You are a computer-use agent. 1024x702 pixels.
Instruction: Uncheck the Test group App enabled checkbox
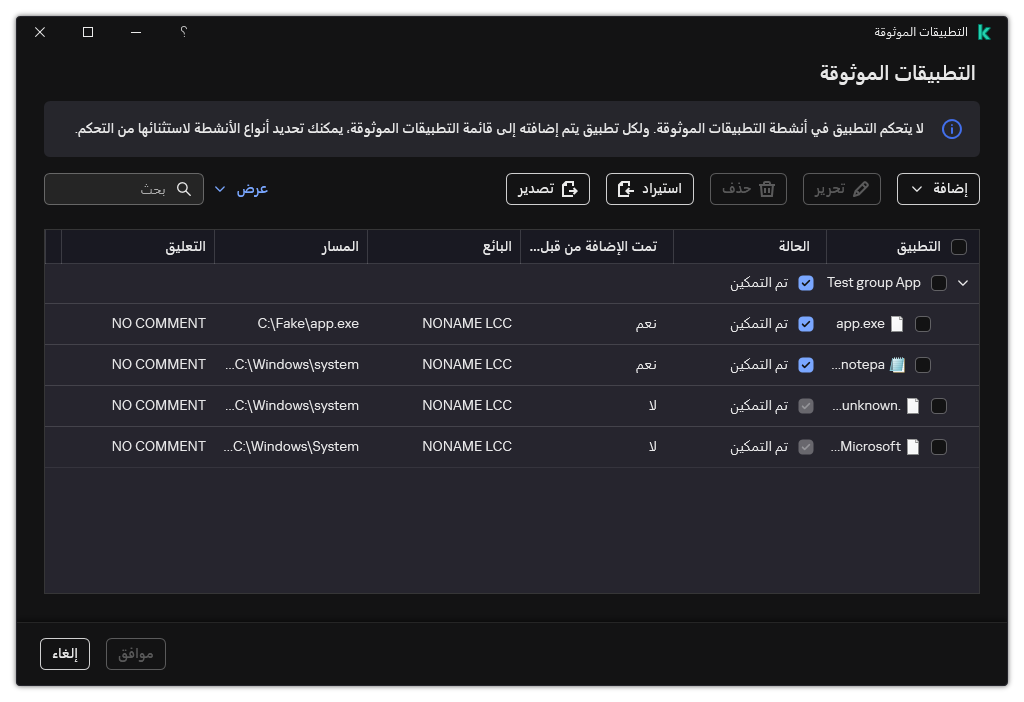point(806,282)
